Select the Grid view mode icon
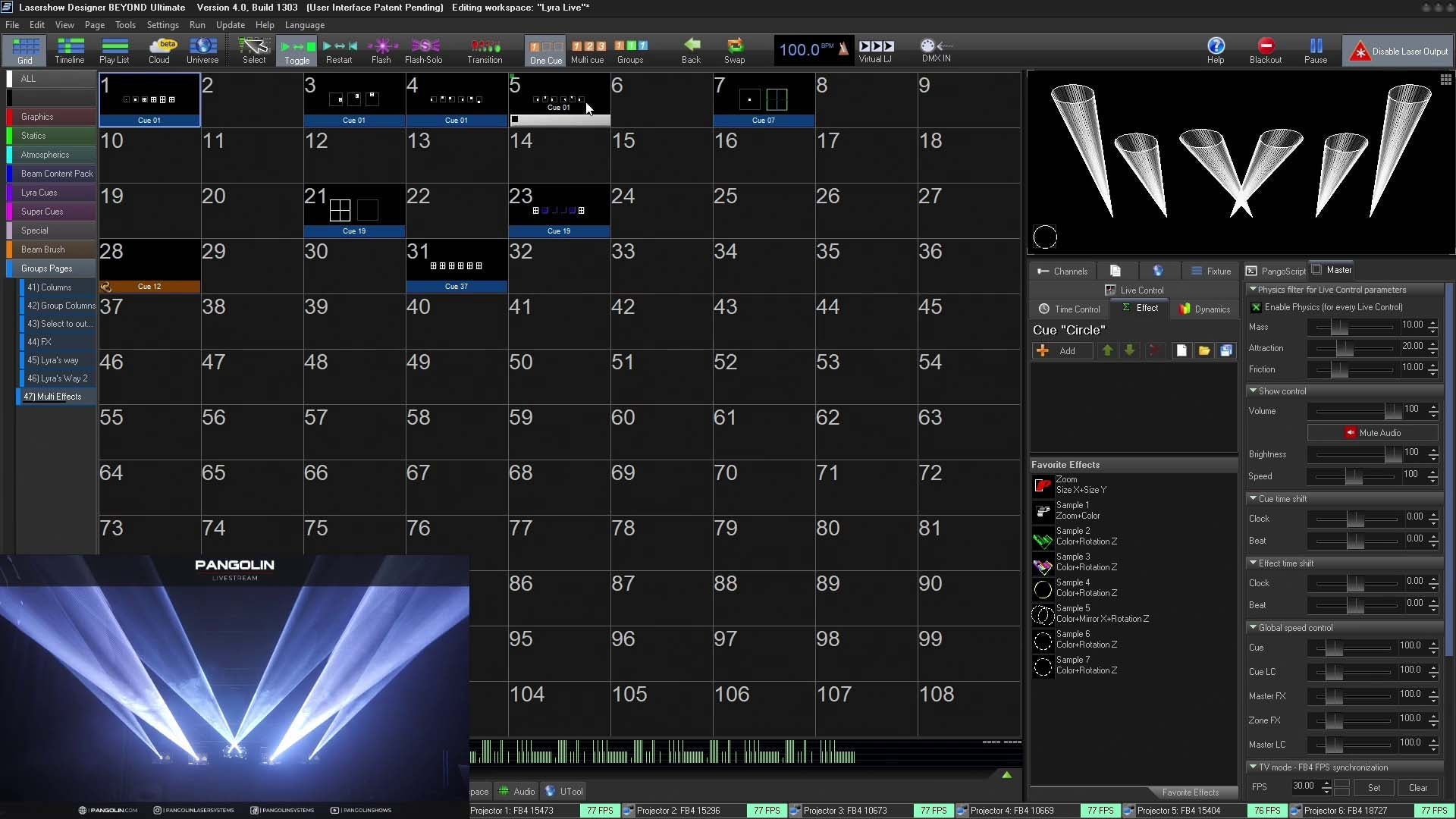Image resolution: width=1456 pixels, height=819 pixels. point(25,50)
